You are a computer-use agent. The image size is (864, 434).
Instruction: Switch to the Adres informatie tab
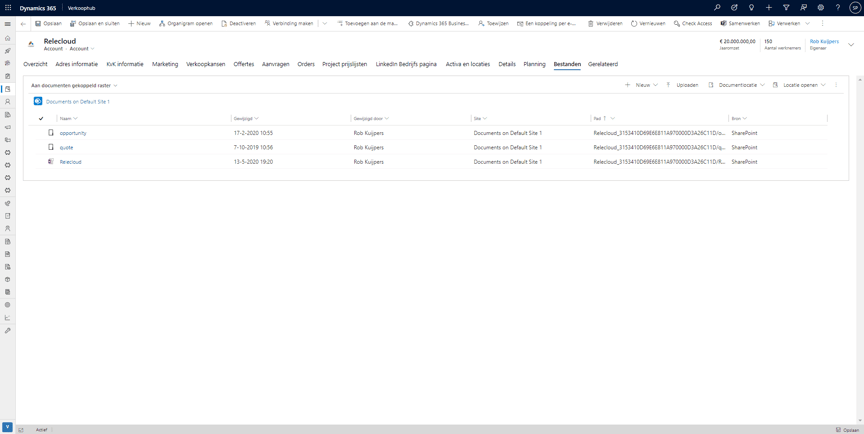[77, 64]
